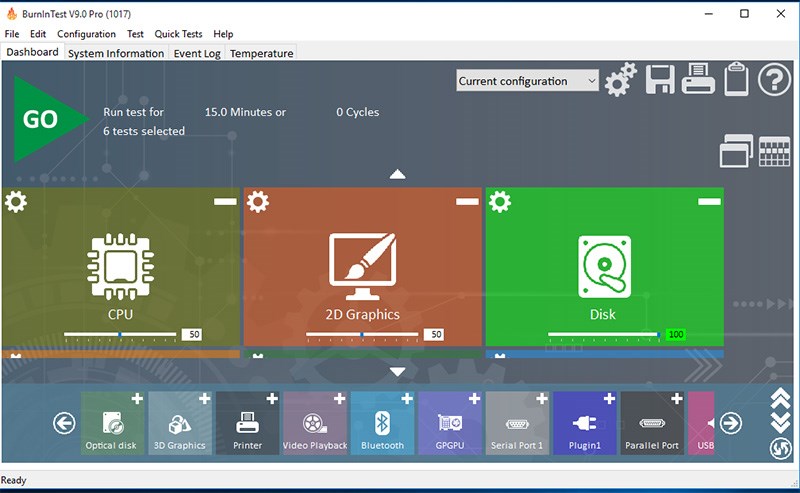Go to previous available tests with left arrow
Image resolution: width=800 pixels, height=493 pixels.
click(64, 423)
